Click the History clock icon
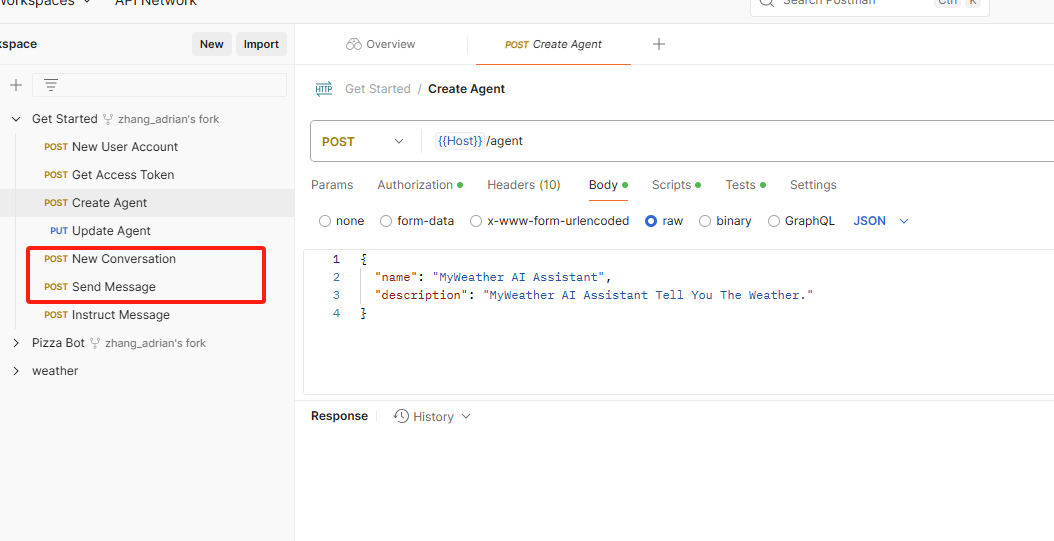The width and height of the screenshot is (1054, 541). click(401, 416)
